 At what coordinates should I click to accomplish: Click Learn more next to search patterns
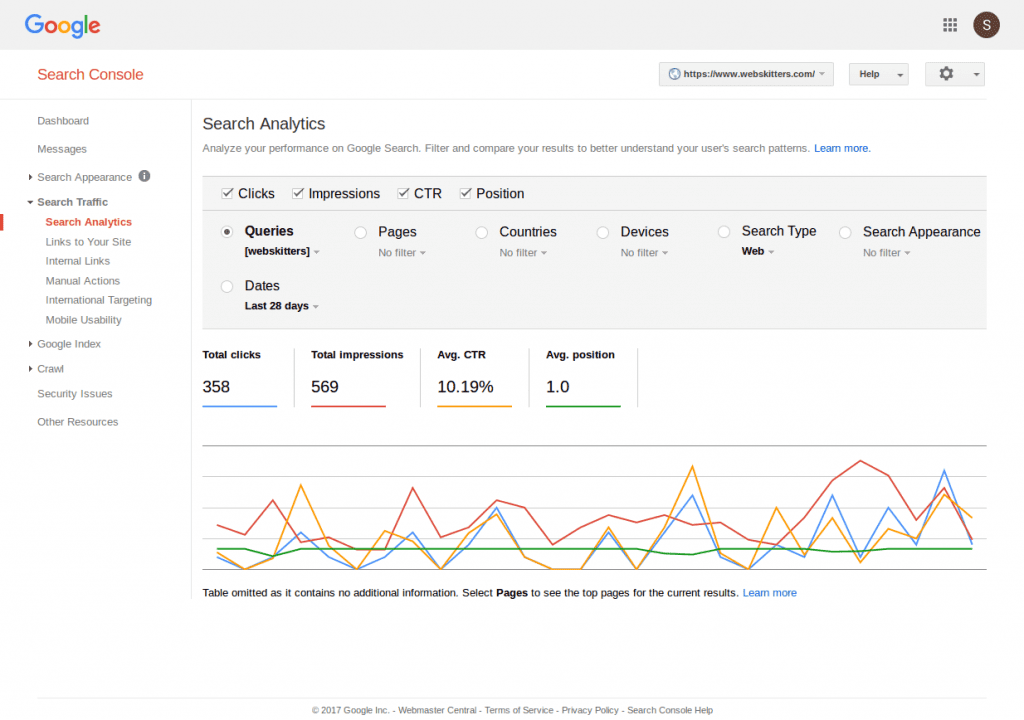842,148
